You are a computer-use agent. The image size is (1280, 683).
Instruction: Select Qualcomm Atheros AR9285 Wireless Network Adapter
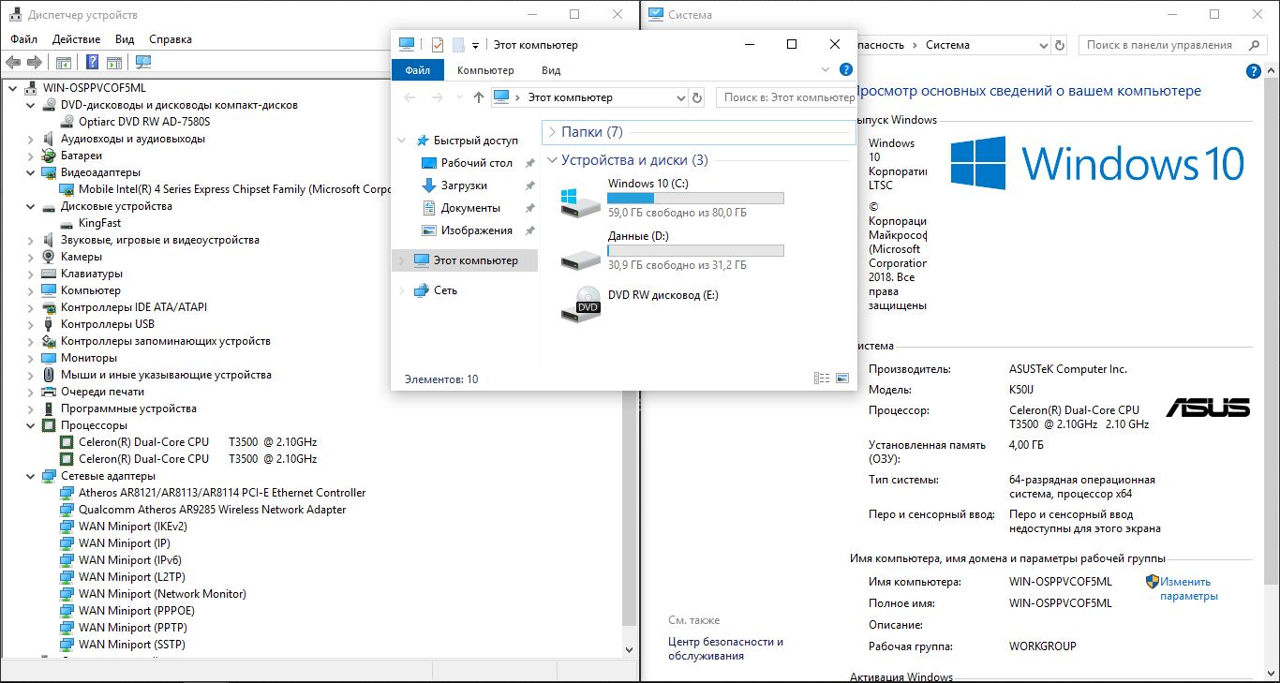click(212, 509)
